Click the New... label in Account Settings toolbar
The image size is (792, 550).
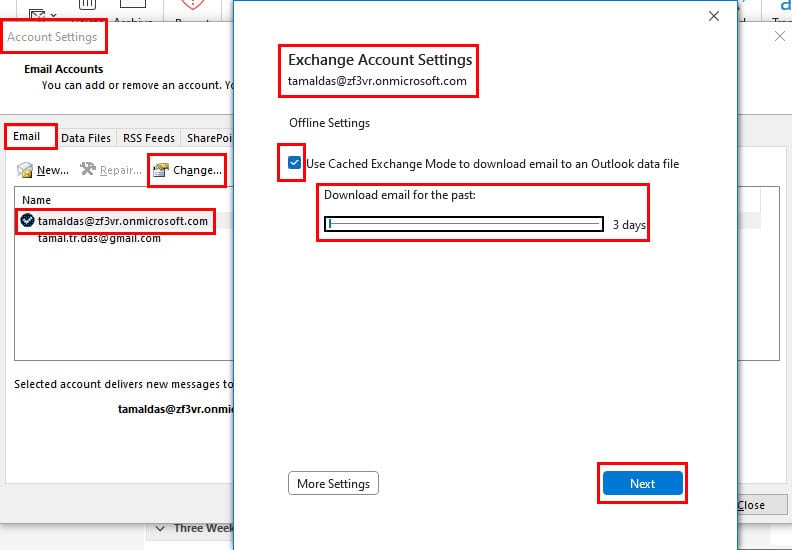[x=53, y=171]
